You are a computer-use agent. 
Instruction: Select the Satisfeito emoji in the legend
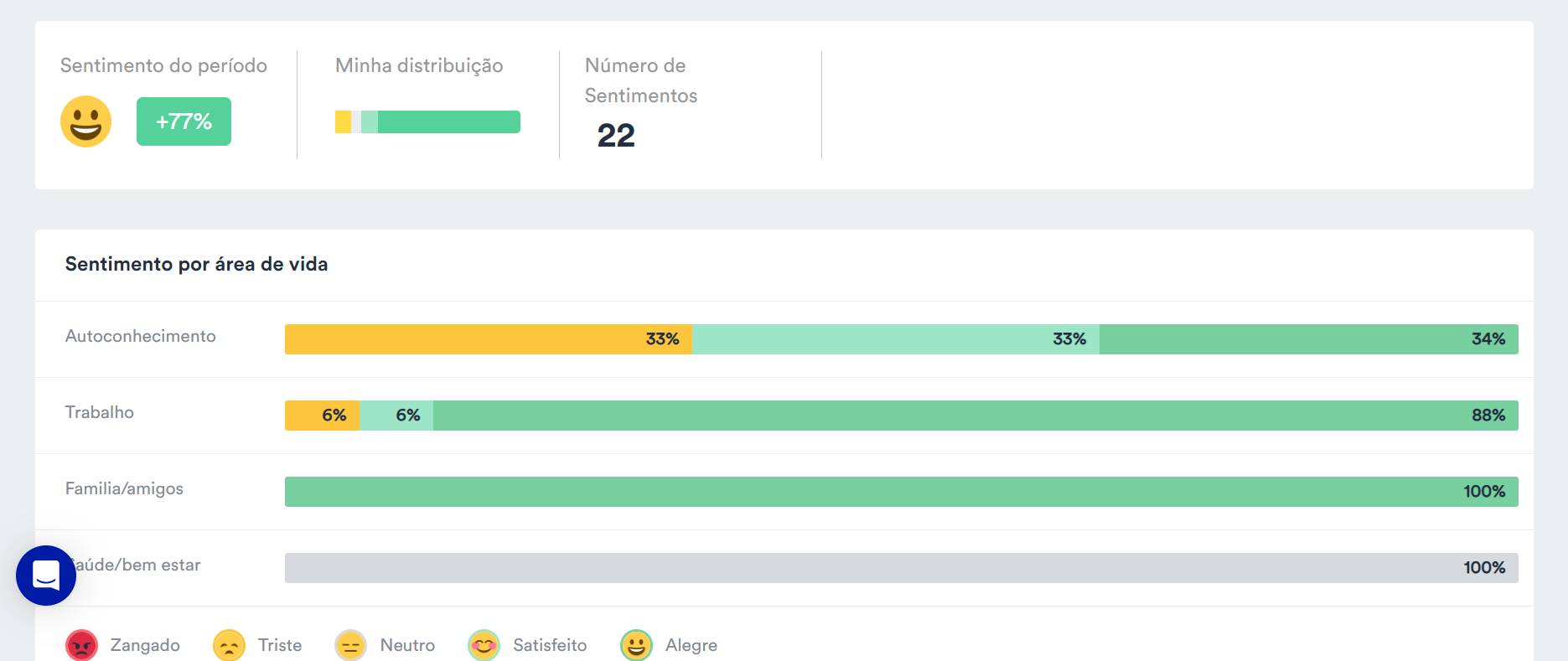click(x=484, y=645)
